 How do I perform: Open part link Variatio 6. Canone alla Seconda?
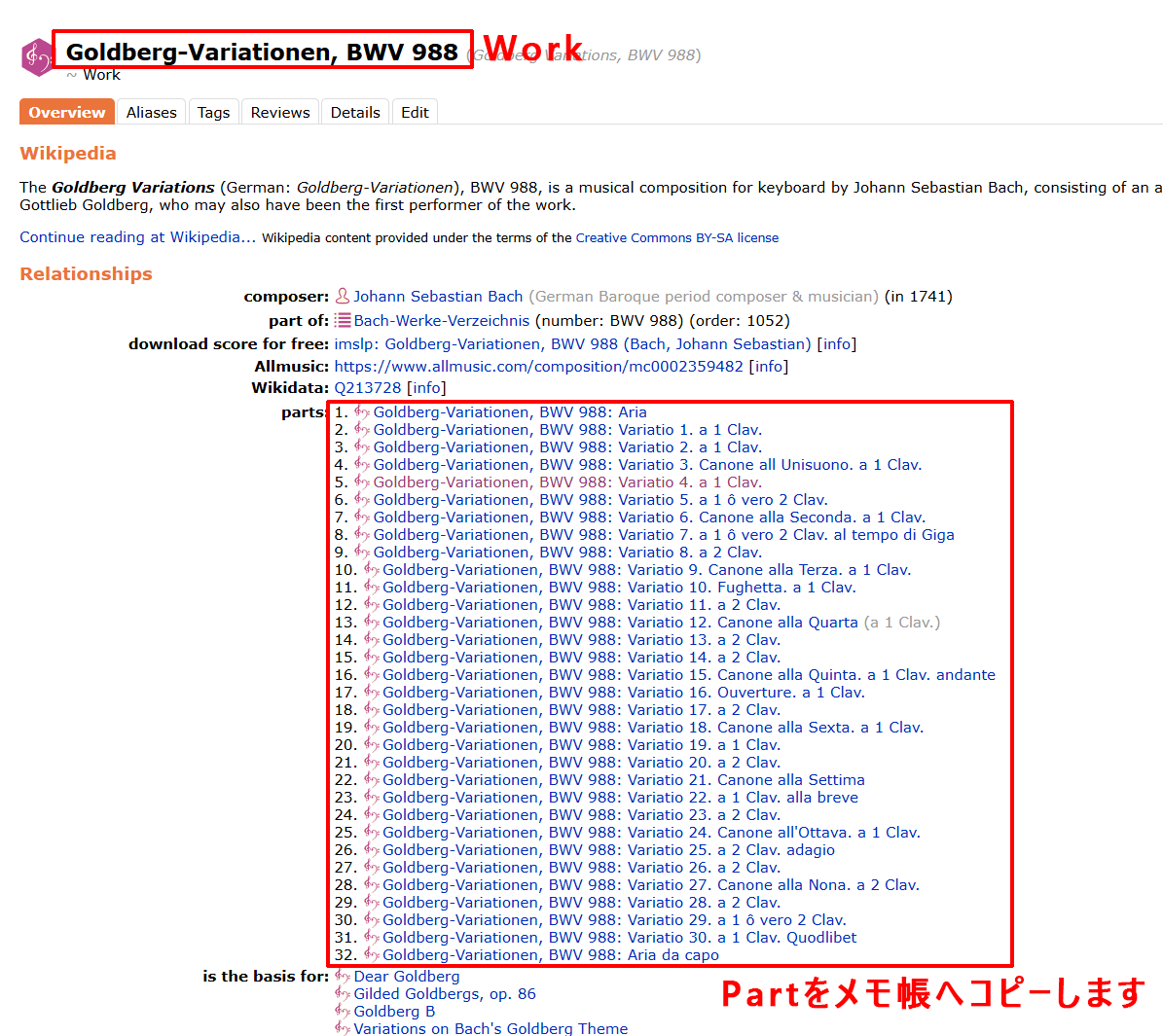coord(649,517)
